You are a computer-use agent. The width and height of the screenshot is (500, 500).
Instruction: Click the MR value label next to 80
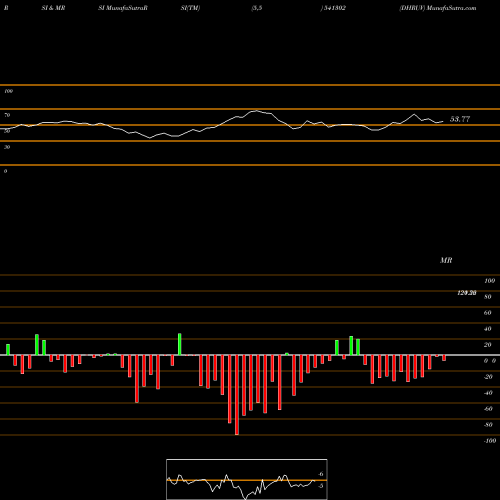pos(467,293)
